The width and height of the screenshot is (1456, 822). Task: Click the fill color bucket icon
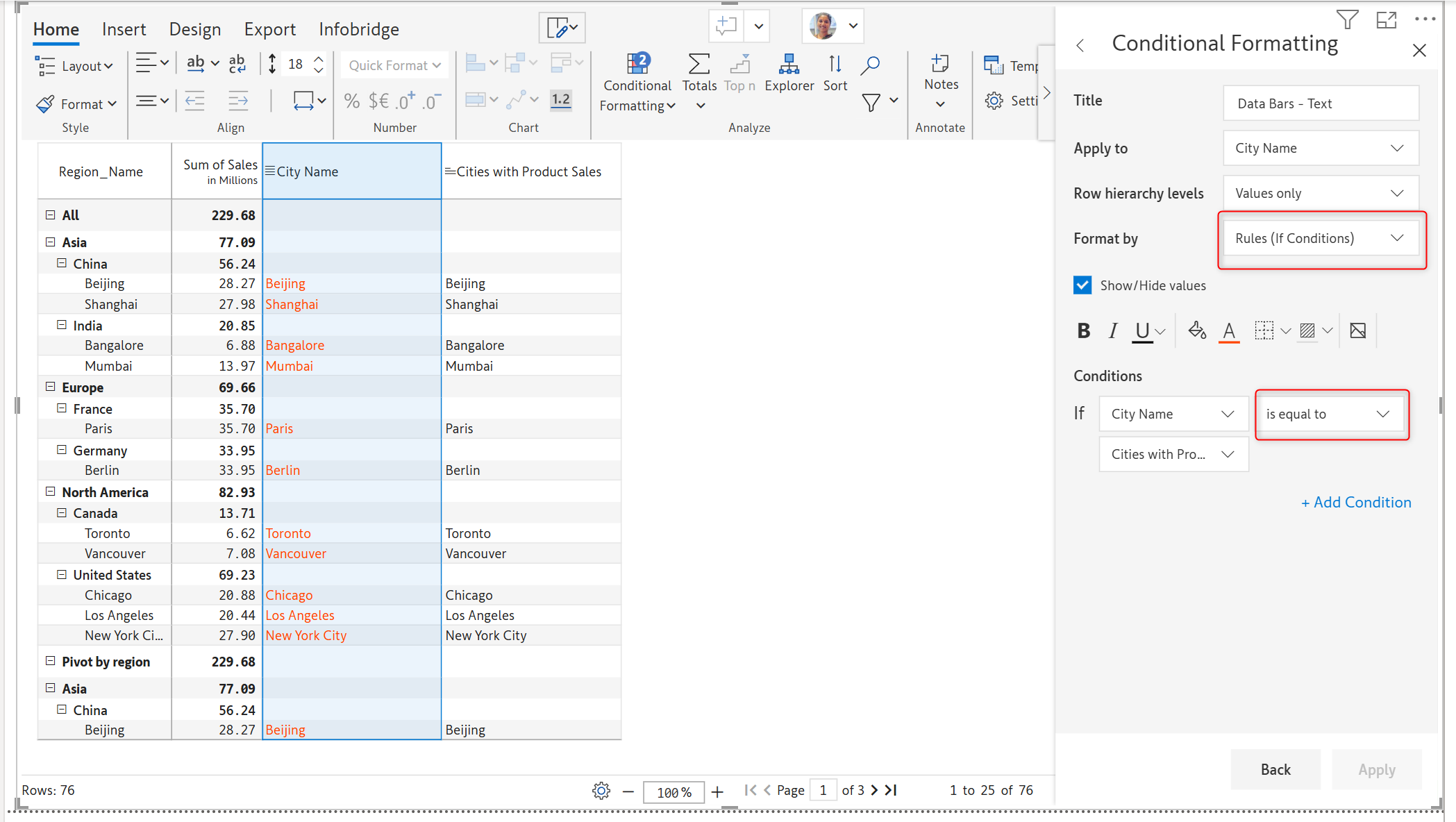[1196, 330]
